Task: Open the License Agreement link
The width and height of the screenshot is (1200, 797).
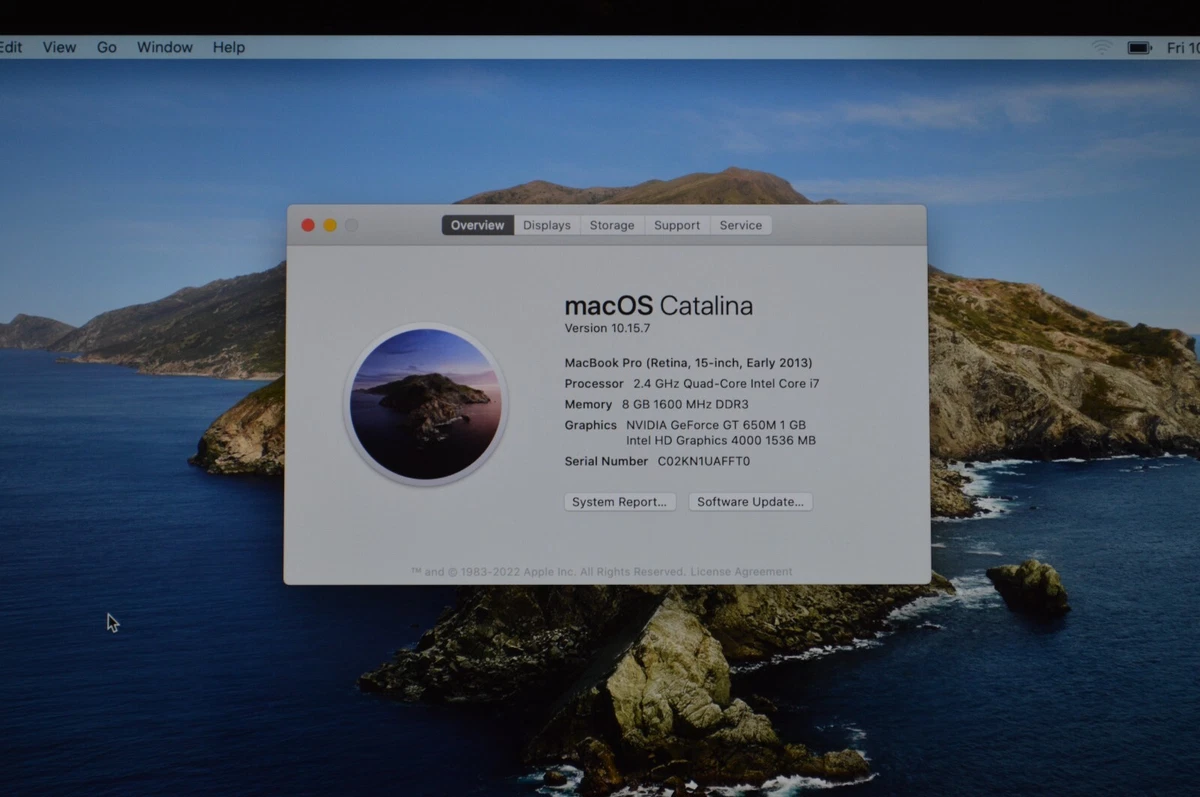Action: [741, 572]
